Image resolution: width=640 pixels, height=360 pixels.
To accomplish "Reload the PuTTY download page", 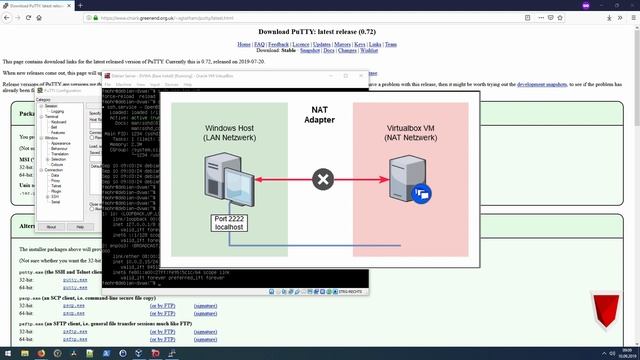I will pos(28,18).
